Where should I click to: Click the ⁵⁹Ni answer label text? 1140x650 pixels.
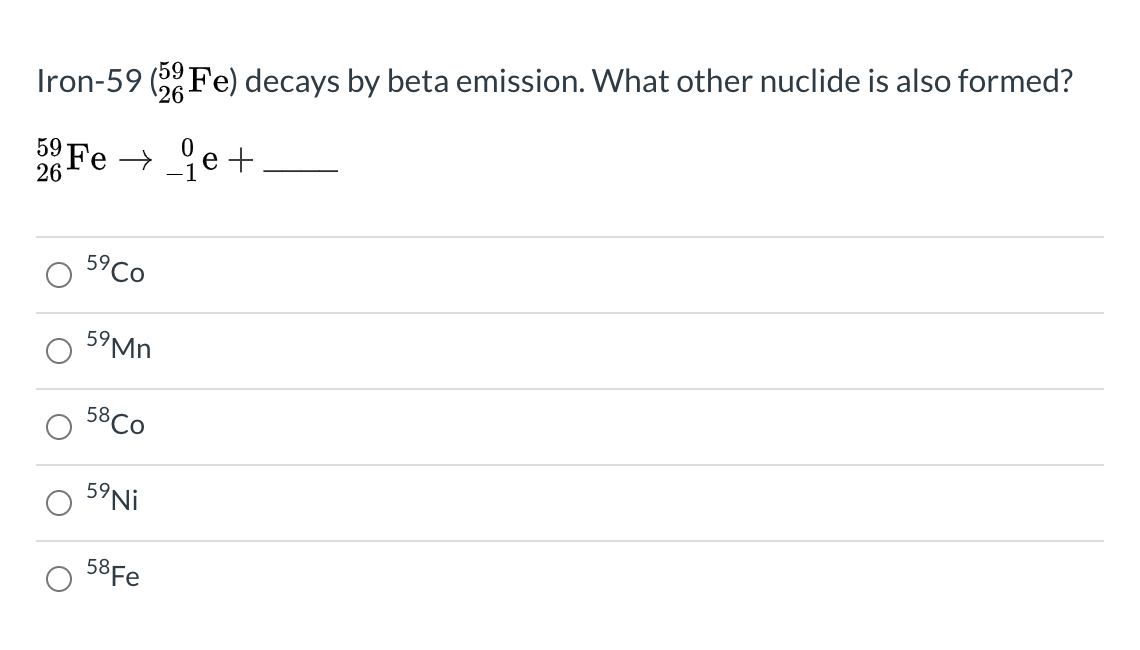pos(113,500)
